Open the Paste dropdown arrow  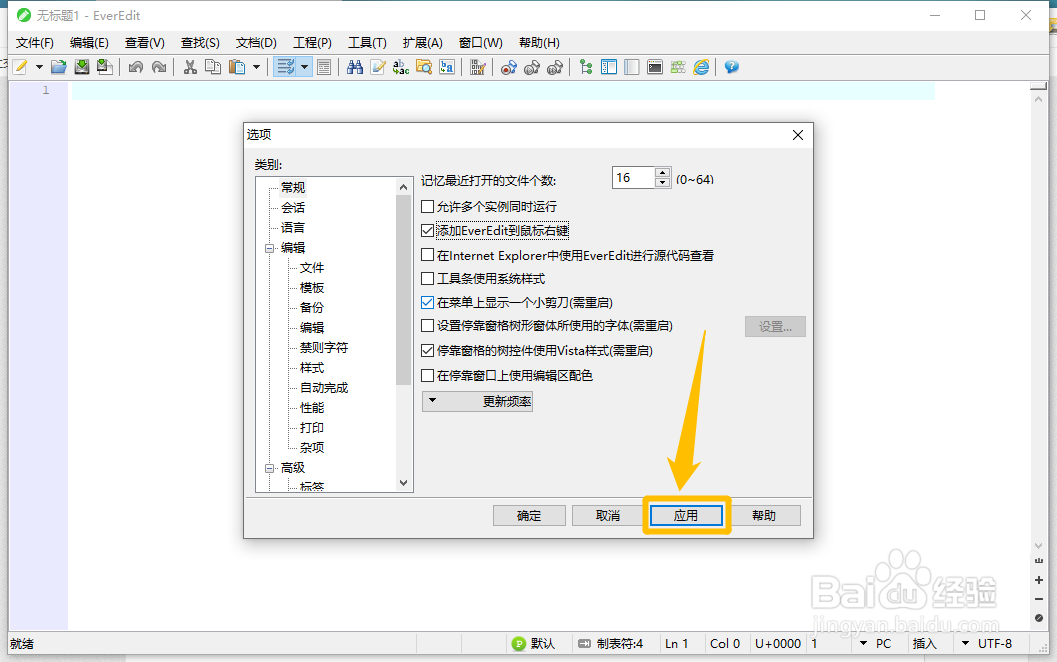point(256,67)
